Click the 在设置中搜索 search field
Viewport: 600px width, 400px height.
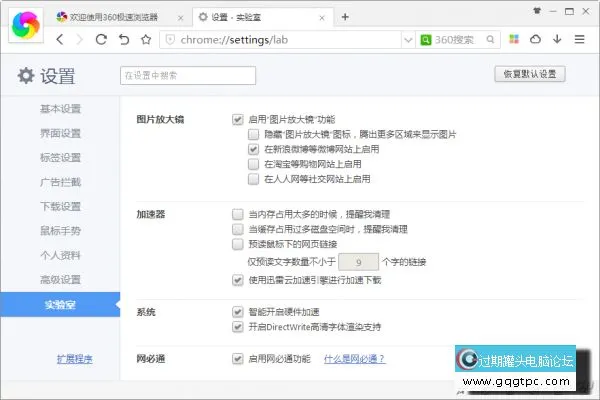point(188,75)
